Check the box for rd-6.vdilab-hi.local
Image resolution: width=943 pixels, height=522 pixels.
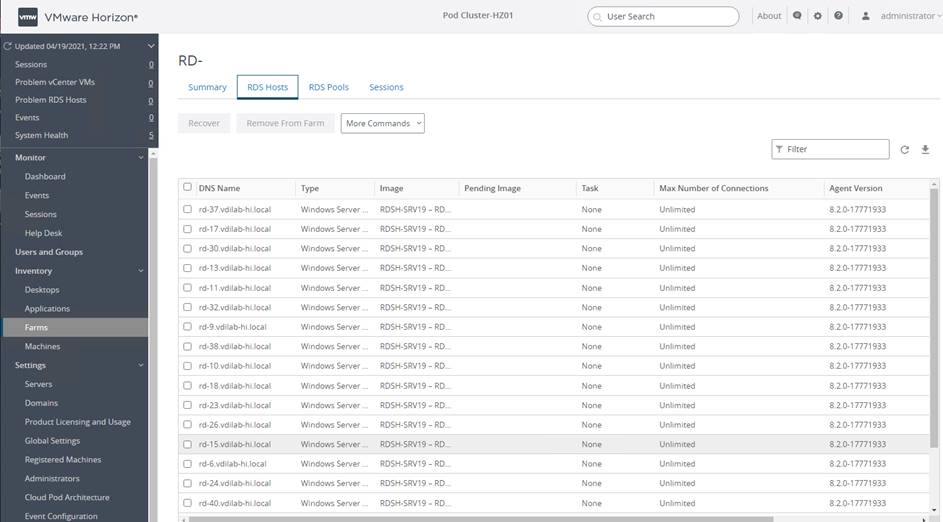[187, 464]
